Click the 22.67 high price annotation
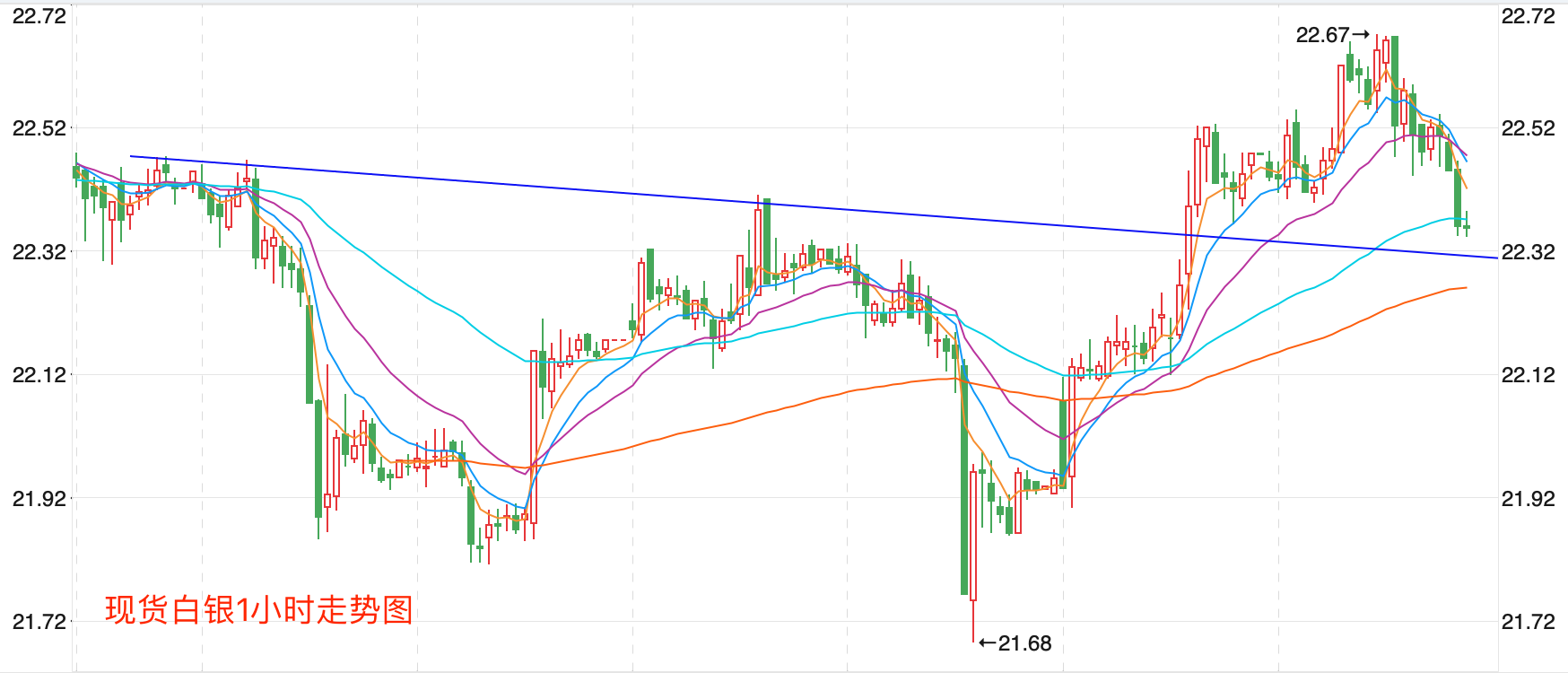 tap(1322, 36)
